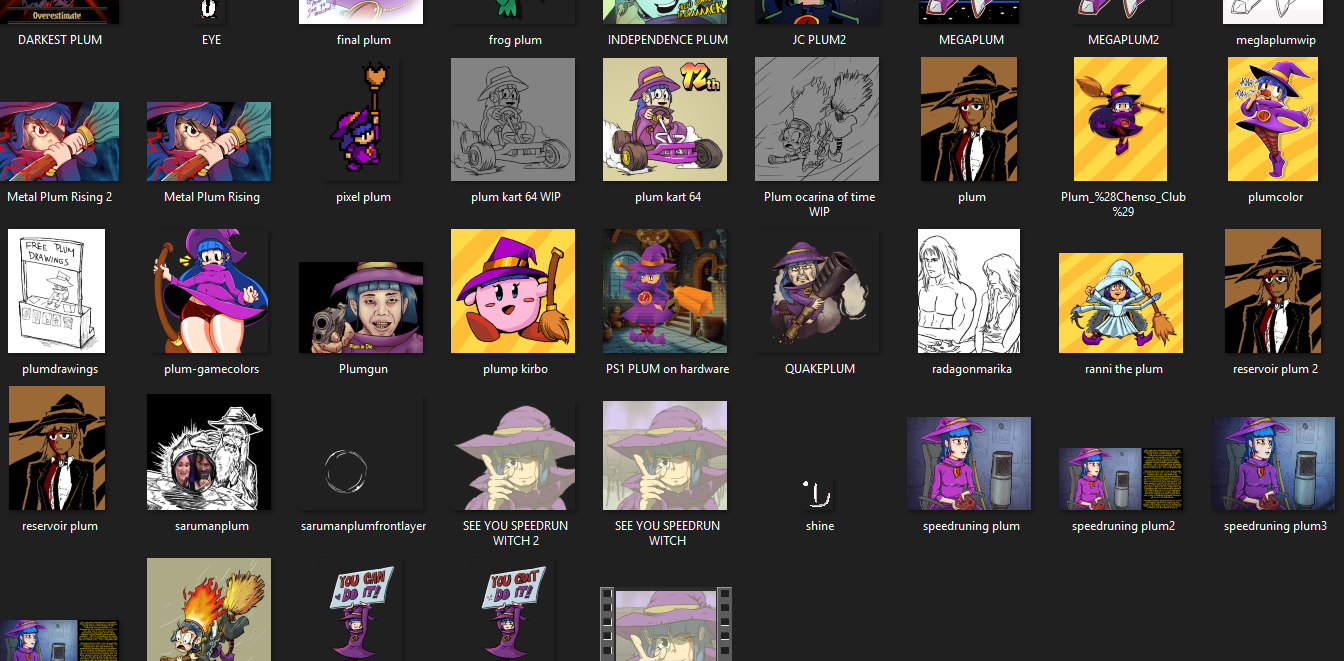1344x661 pixels.
Task: Select the QUAKEPLUM thumbnail
Action: click(817, 291)
